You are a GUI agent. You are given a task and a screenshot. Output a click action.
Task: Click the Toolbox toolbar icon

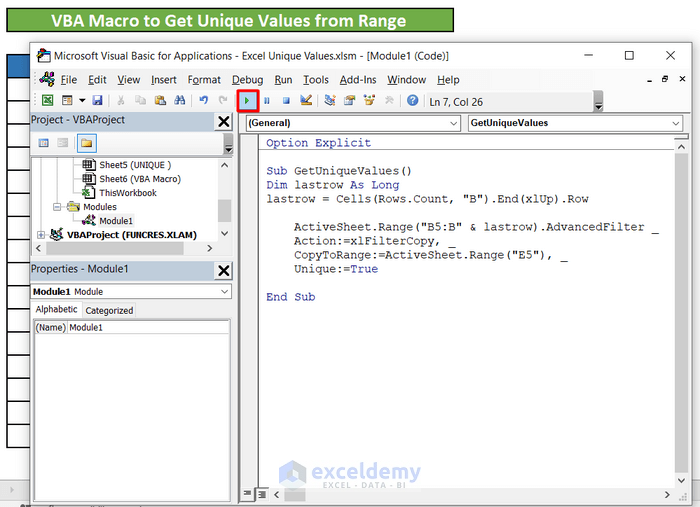pos(389,100)
